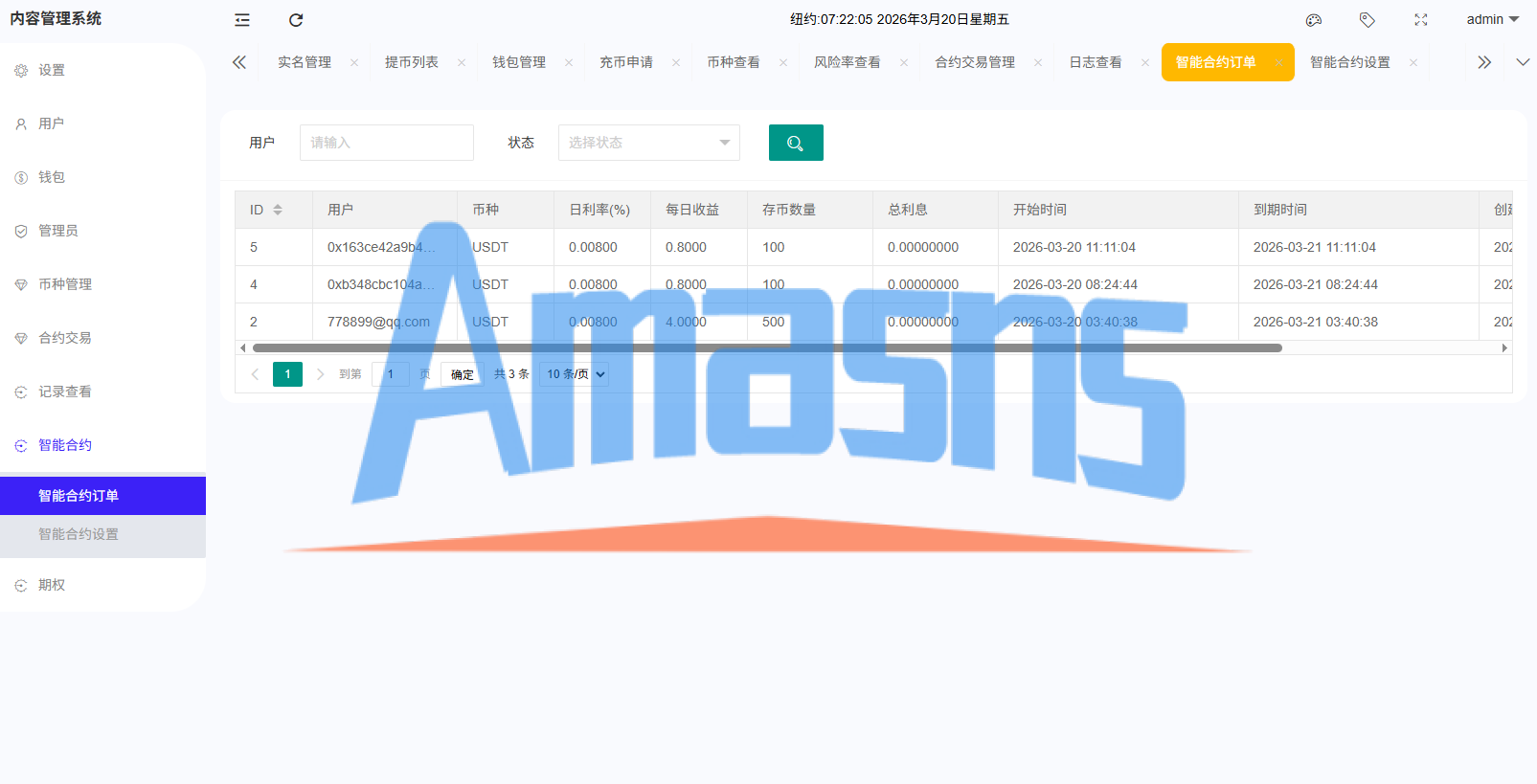Collapse the sidebar with the menu fold icon

pyautogui.click(x=242, y=20)
